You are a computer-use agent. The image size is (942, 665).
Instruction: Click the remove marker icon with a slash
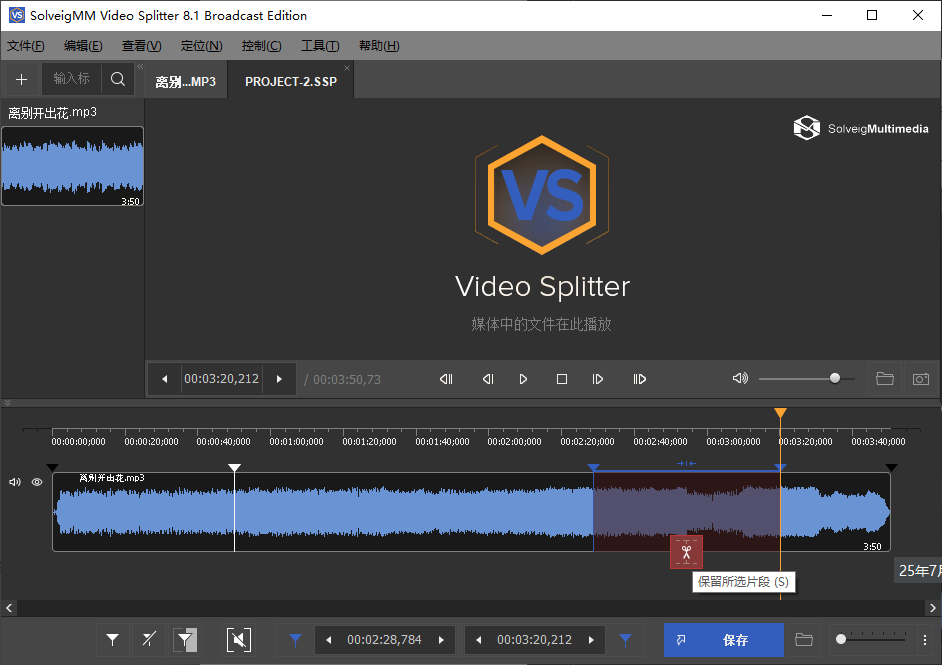(x=149, y=640)
